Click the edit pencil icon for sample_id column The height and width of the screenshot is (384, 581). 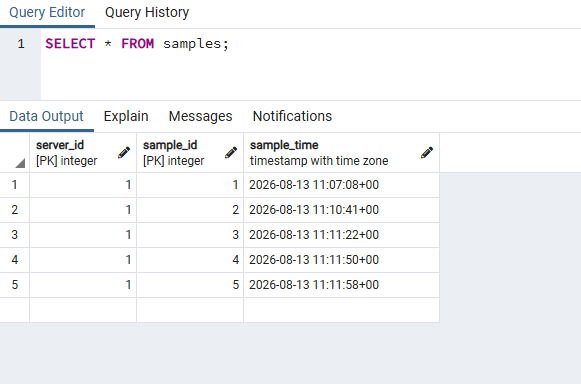click(231, 152)
